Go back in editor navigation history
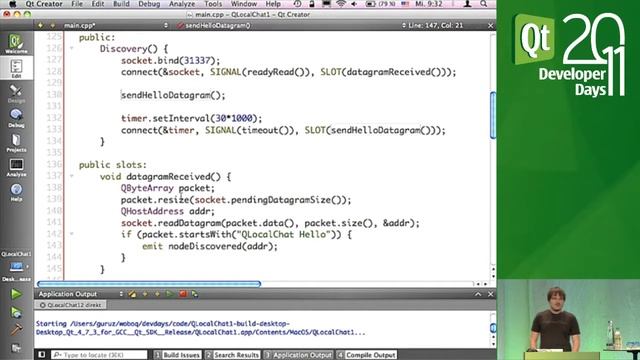Screen dimensions: 640x360 (40, 25)
